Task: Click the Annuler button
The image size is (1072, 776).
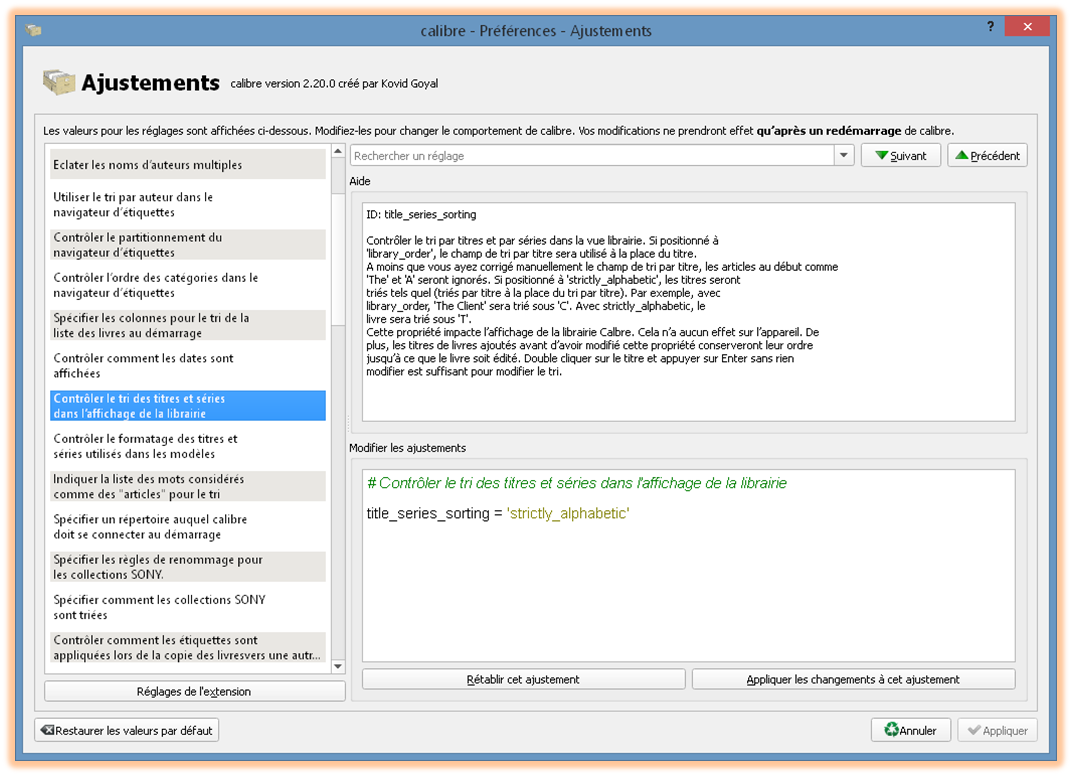Action: (911, 730)
